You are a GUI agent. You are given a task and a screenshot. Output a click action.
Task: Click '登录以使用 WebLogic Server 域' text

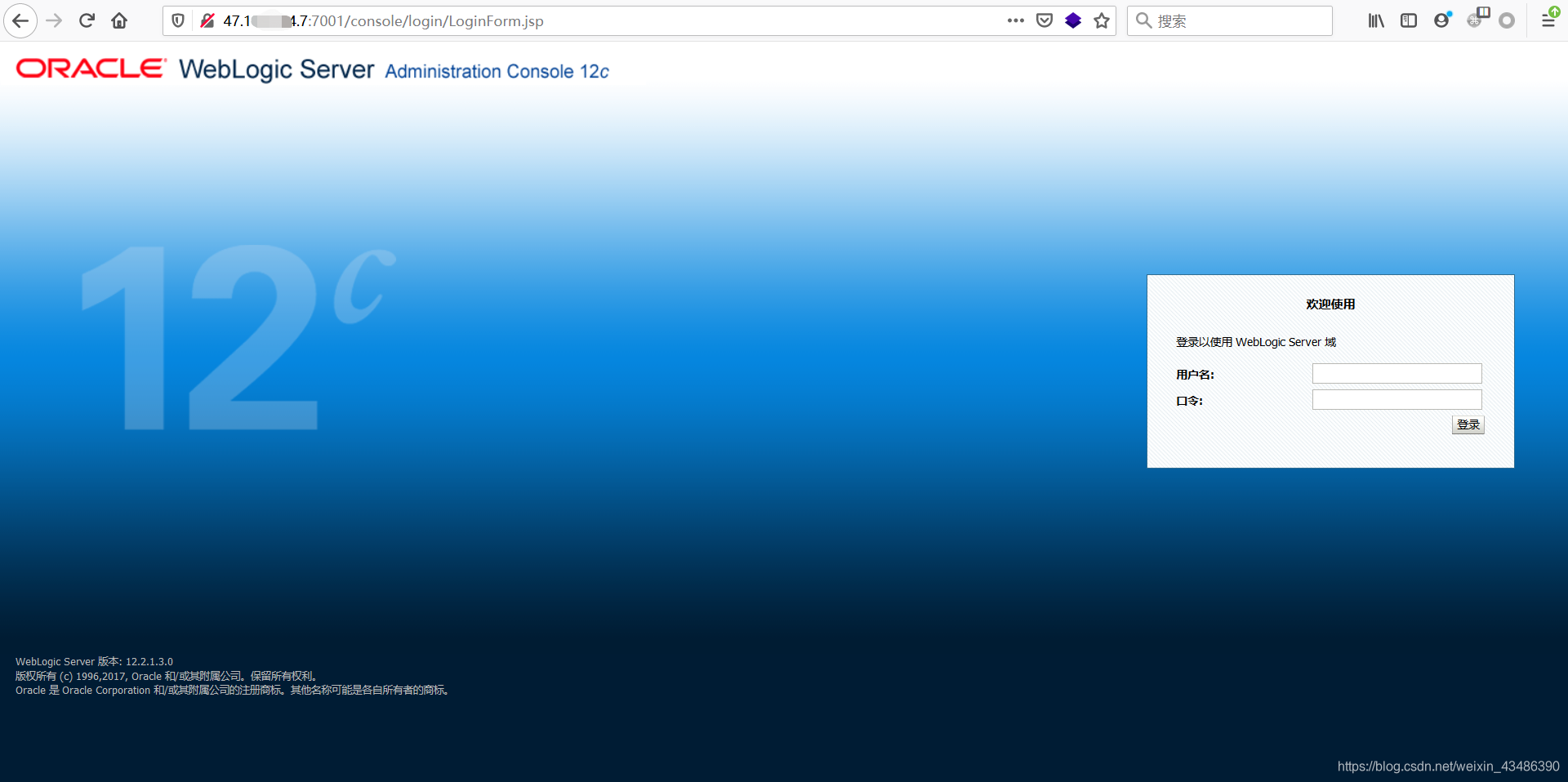tap(1256, 342)
